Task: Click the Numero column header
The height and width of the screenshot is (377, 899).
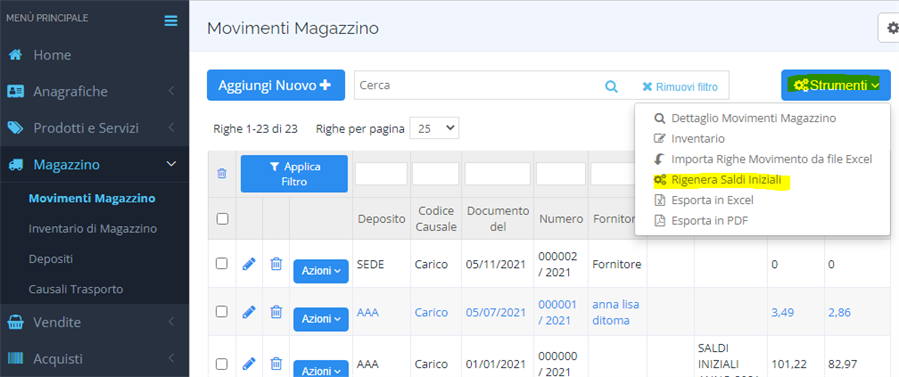Action: (x=561, y=219)
